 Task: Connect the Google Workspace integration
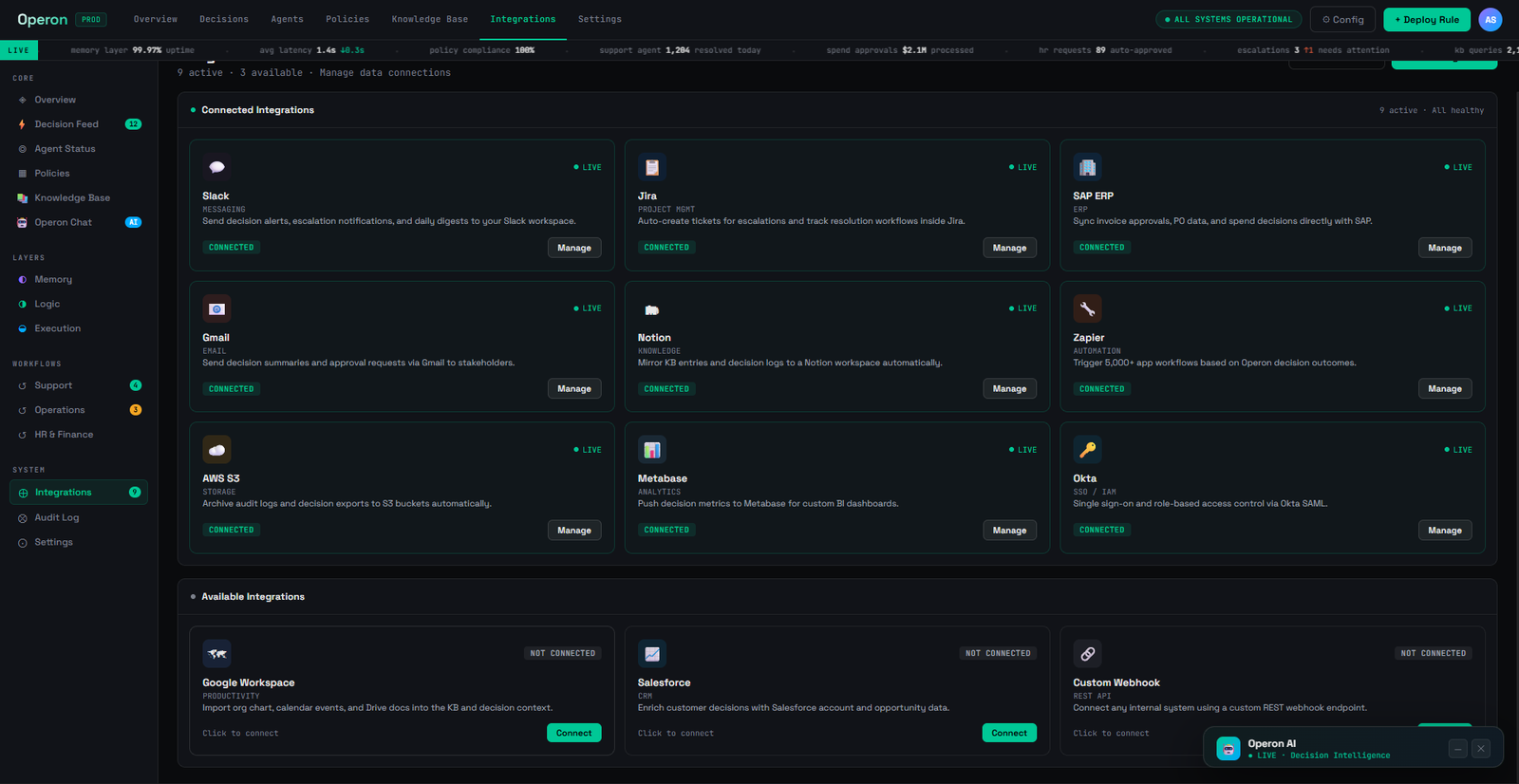574,733
